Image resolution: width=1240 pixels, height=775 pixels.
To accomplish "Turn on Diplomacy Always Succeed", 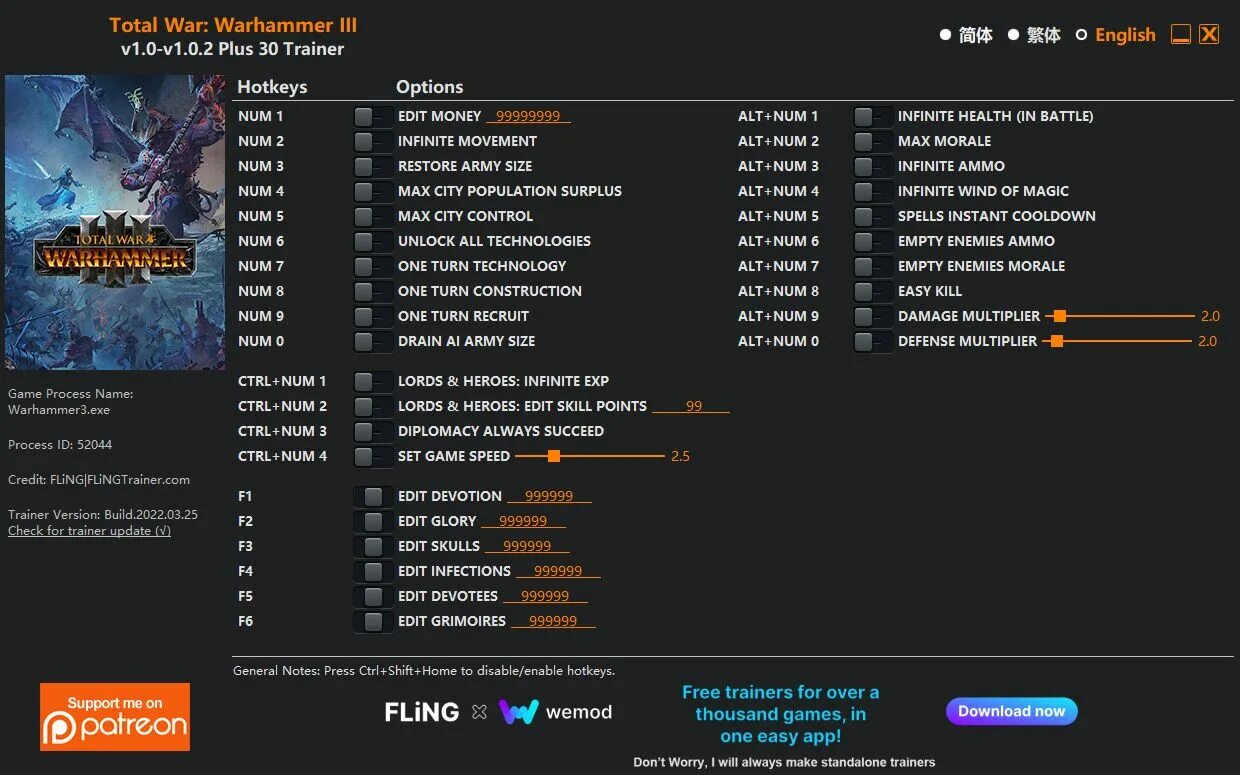I will click(373, 431).
